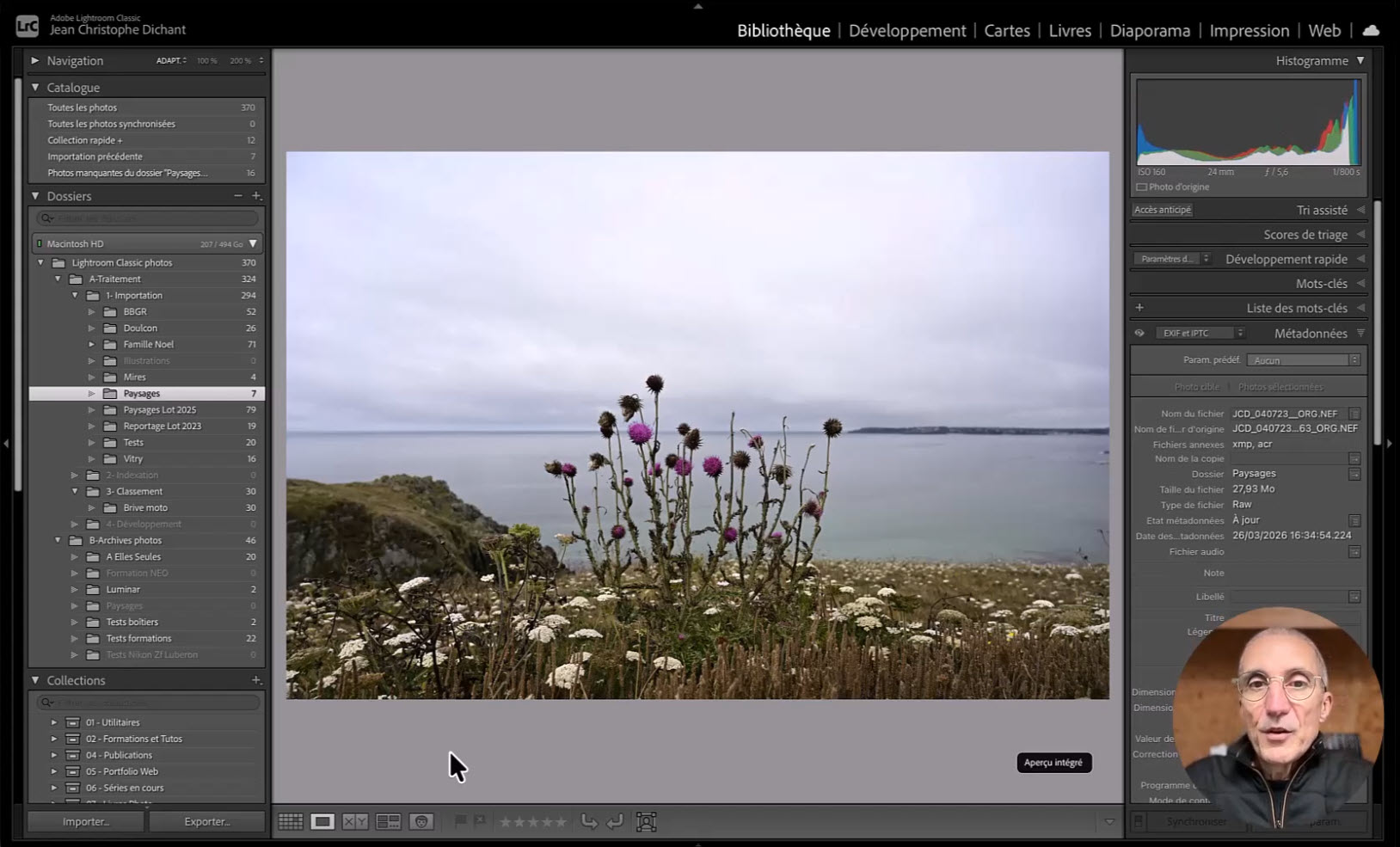Set flag as picked in the toolbar
The width and height of the screenshot is (1400, 847).
pyautogui.click(x=460, y=822)
